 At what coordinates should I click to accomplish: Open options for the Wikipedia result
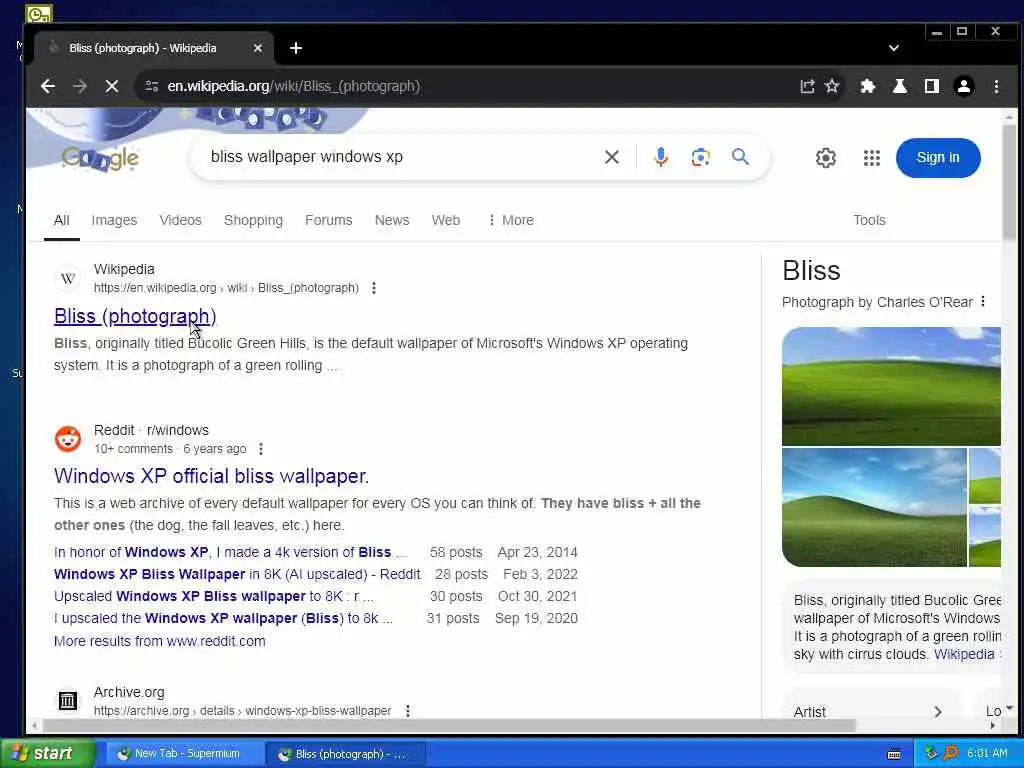pos(374,288)
